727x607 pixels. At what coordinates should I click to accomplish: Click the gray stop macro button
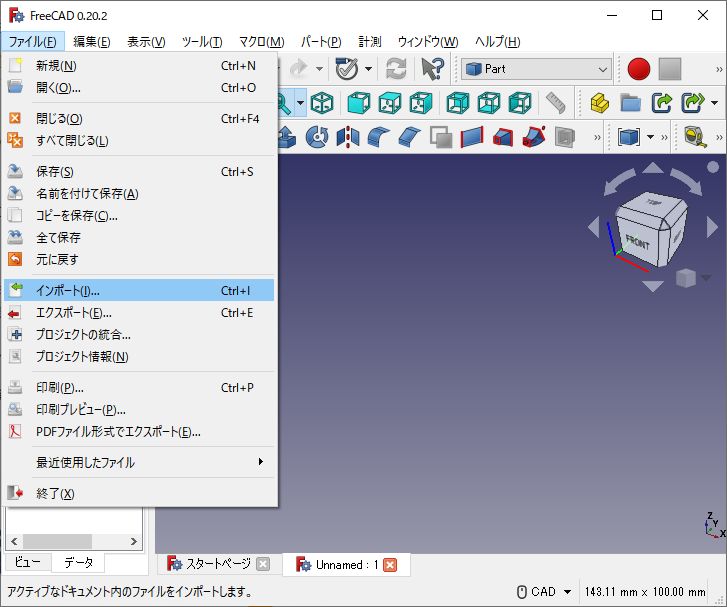point(670,69)
